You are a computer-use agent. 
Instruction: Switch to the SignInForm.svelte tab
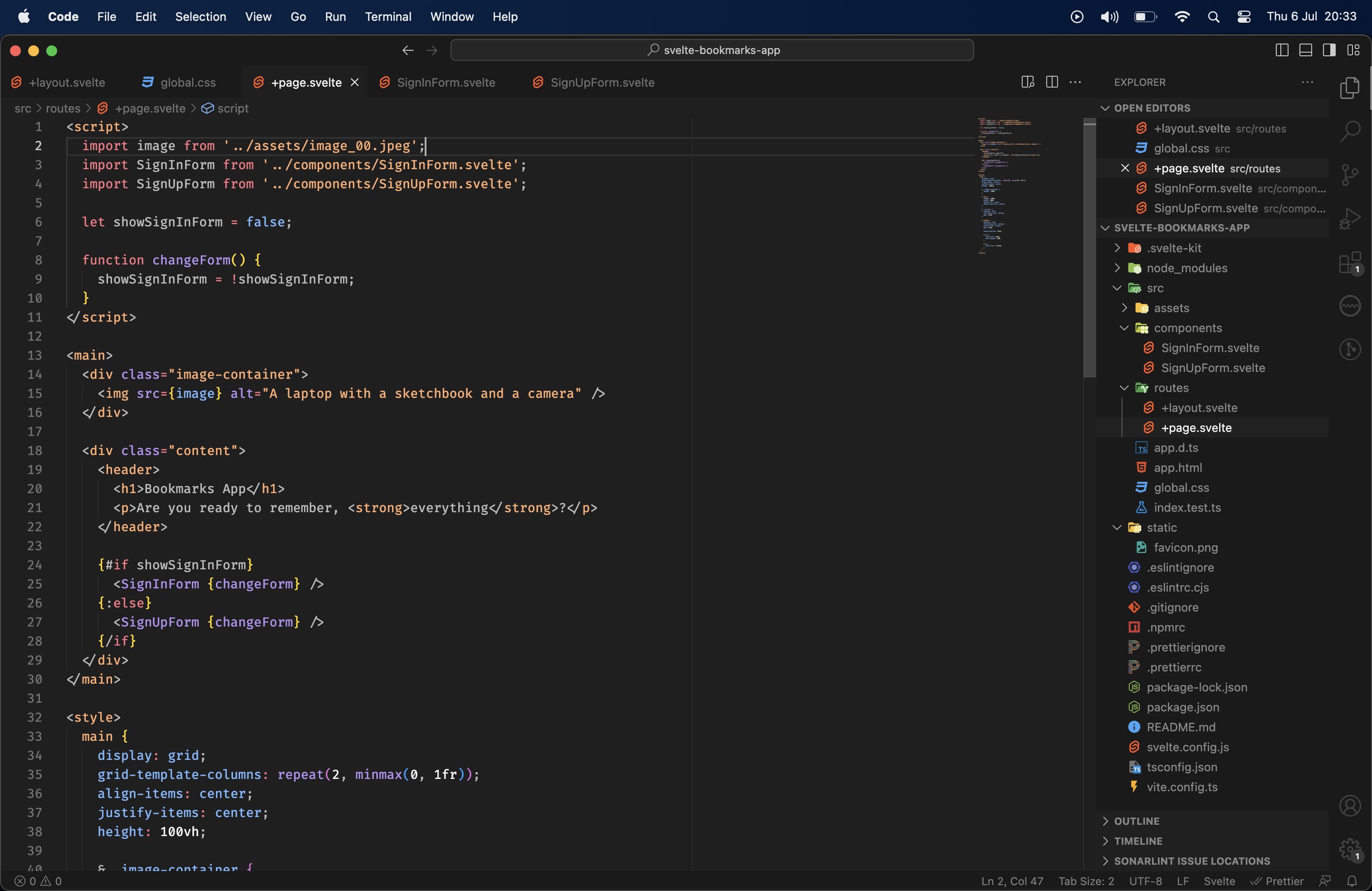[445, 83]
